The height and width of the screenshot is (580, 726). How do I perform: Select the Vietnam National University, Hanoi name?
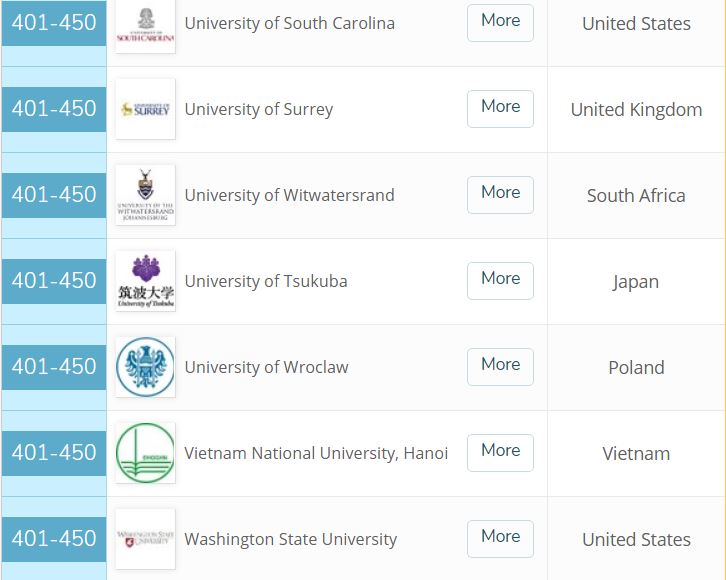point(316,454)
